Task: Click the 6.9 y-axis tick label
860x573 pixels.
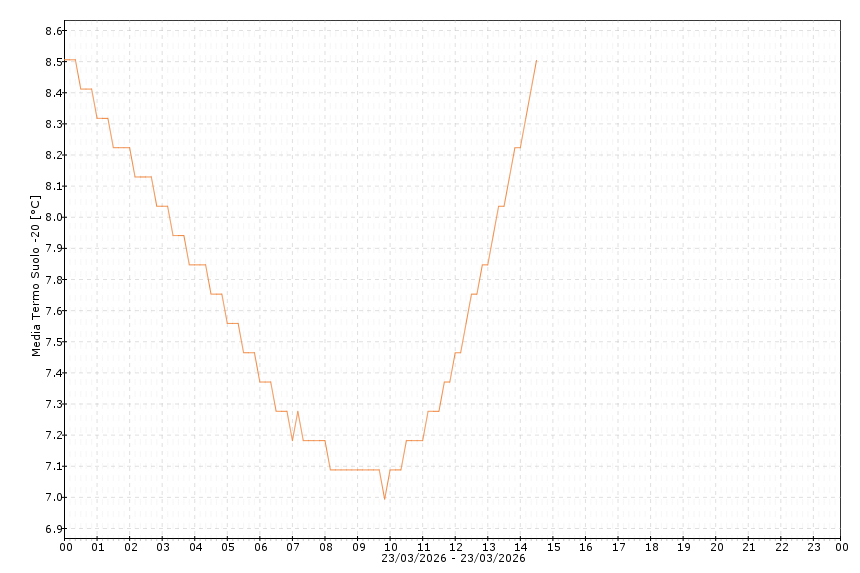Action: pos(54,528)
